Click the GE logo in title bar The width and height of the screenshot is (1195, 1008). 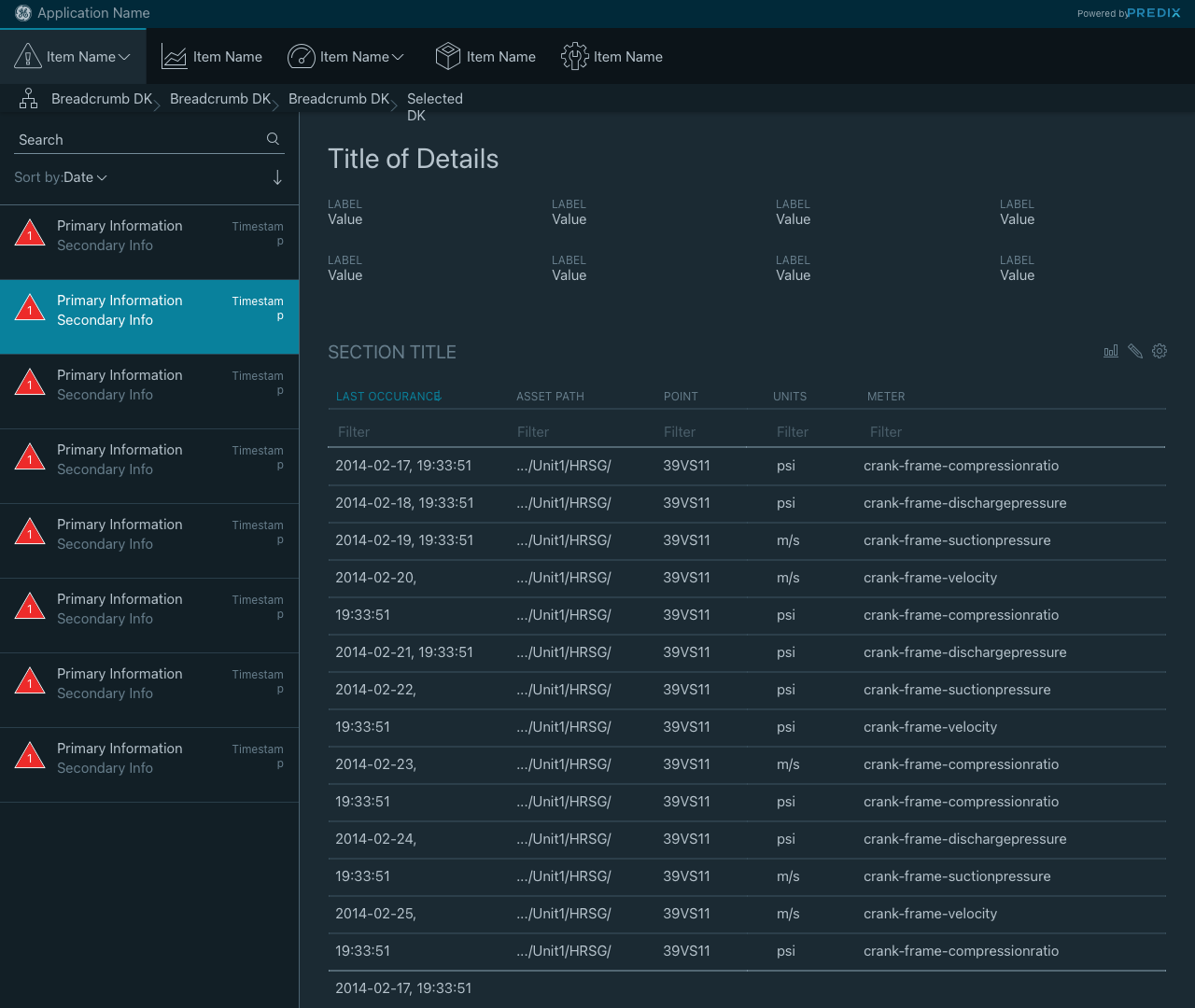(x=23, y=13)
